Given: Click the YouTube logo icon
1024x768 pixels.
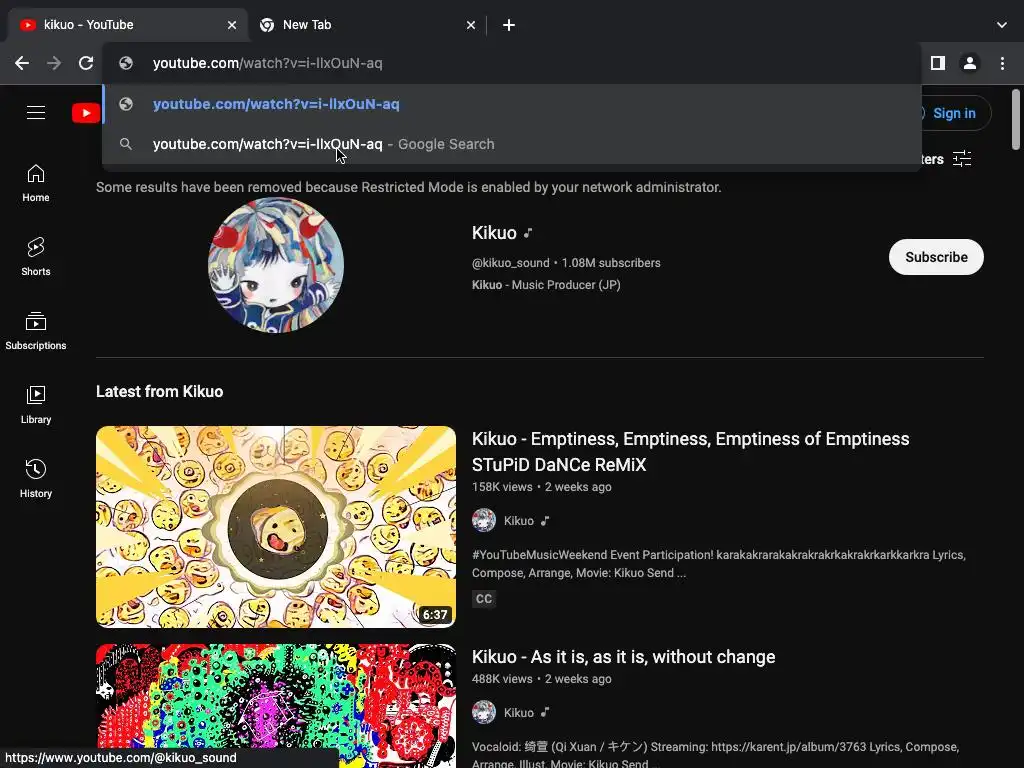Looking at the screenshot, I should pos(86,113).
